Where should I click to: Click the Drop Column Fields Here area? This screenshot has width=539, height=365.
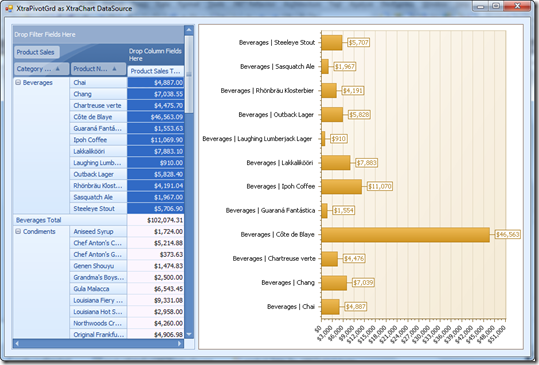pos(156,55)
